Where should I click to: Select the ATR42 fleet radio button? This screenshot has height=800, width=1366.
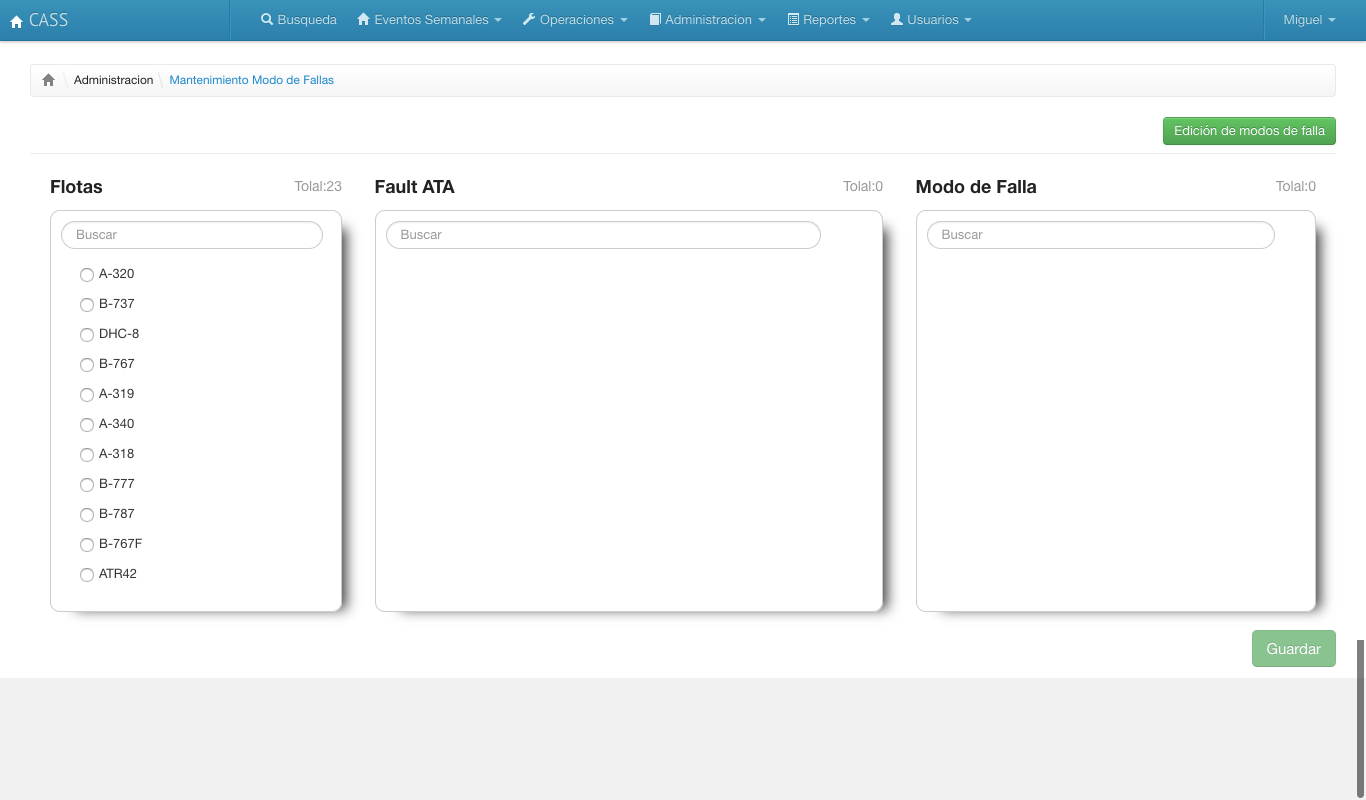87,575
